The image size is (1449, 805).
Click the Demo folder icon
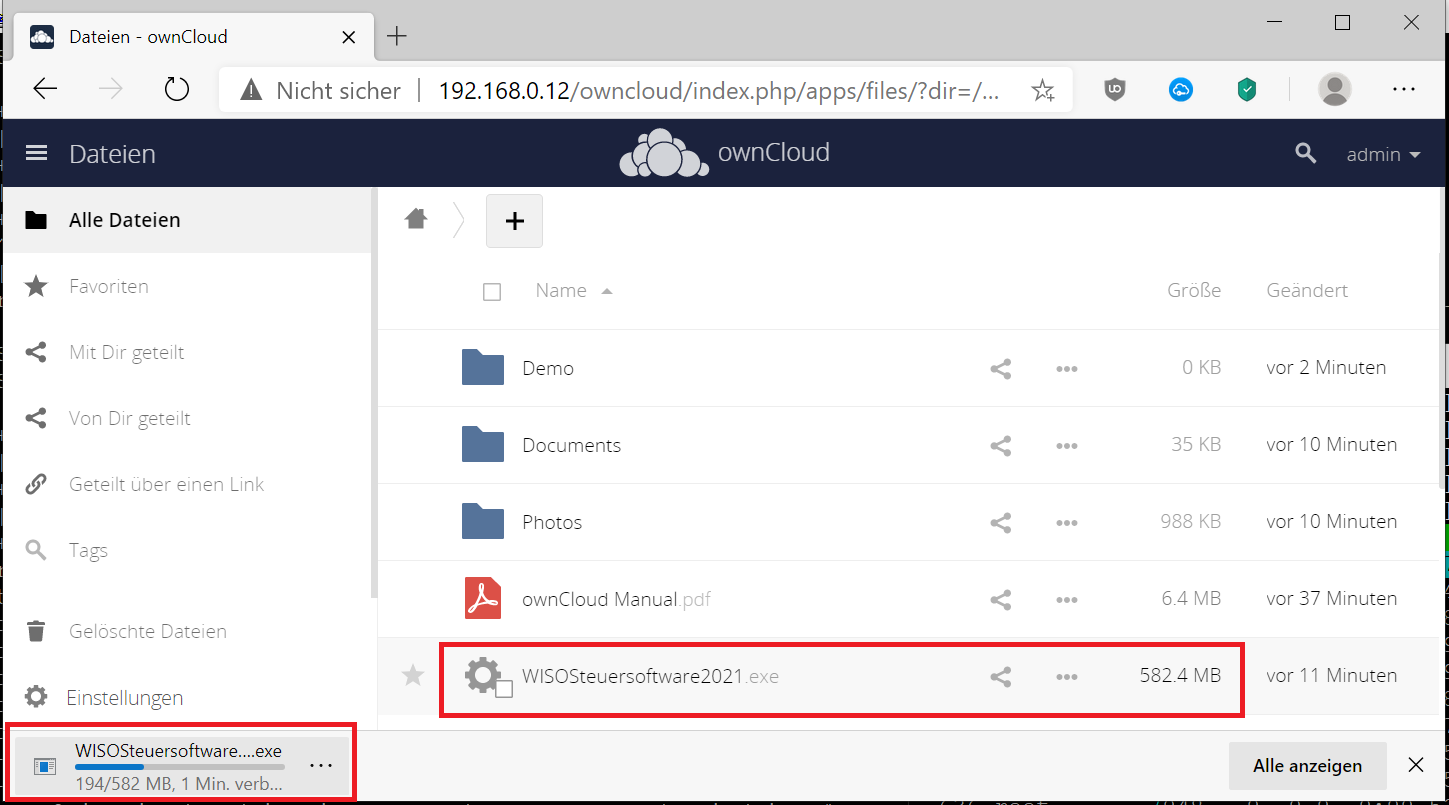(483, 367)
